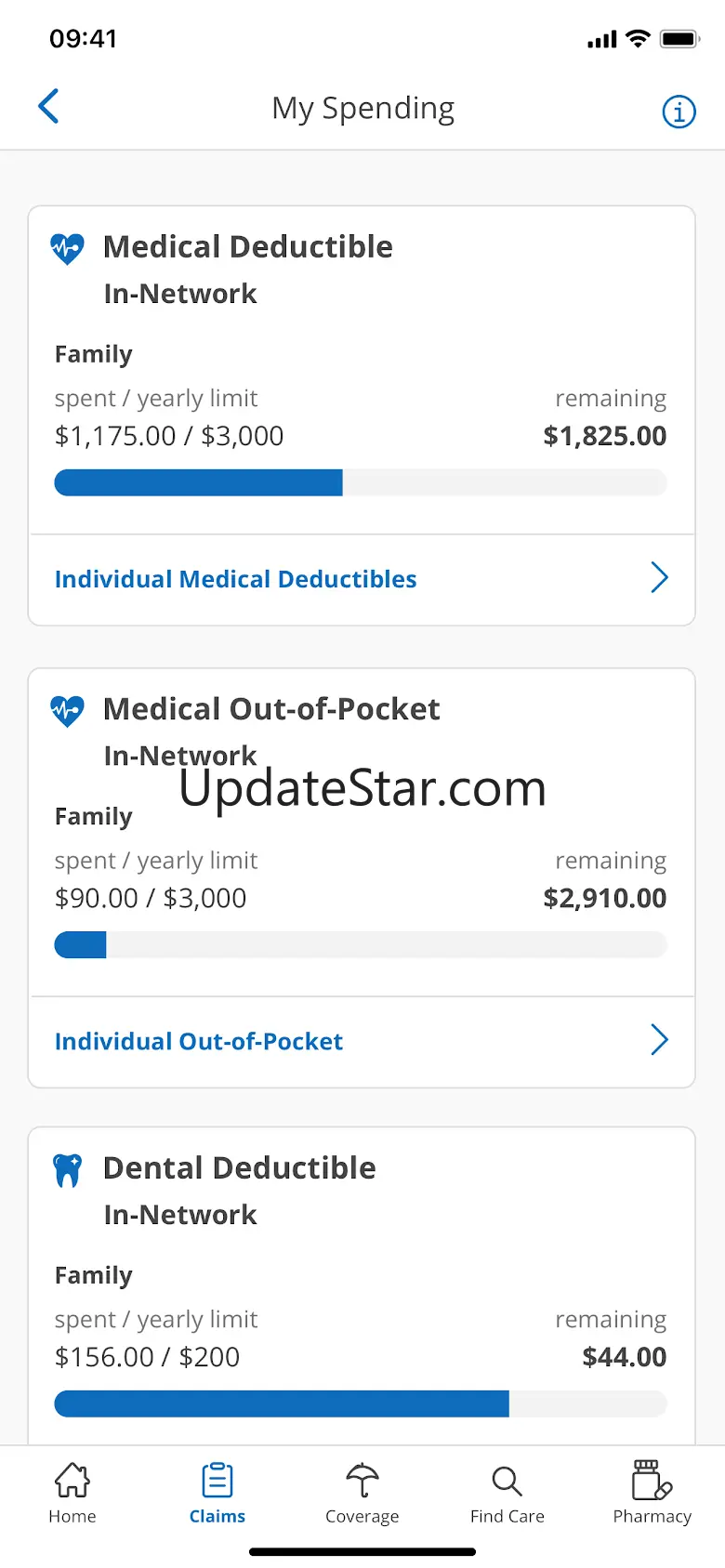725x1568 pixels.
Task: Tap the Dental Deductible card heading
Action: click(240, 1168)
